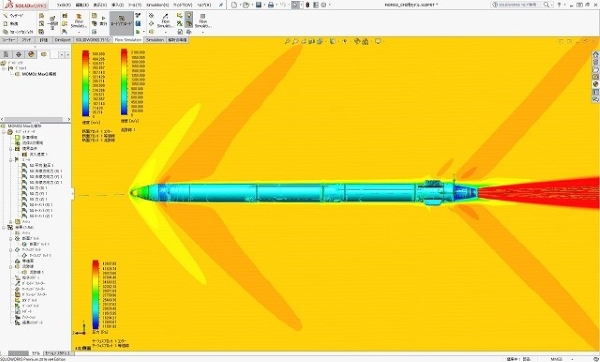Image resolution: width=600 pixels, height=362 pixels.
Task: Select the Flow Trajectories 1 tree item
Action: point(37,272)
